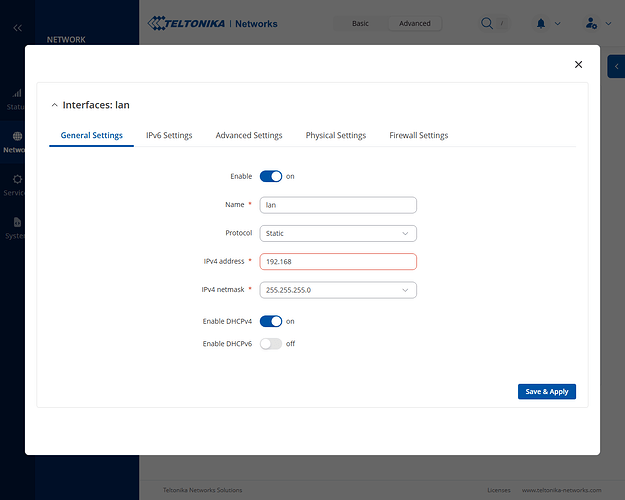
Task: Open the Physical Settings tab
Action: [x=336, y=136]
